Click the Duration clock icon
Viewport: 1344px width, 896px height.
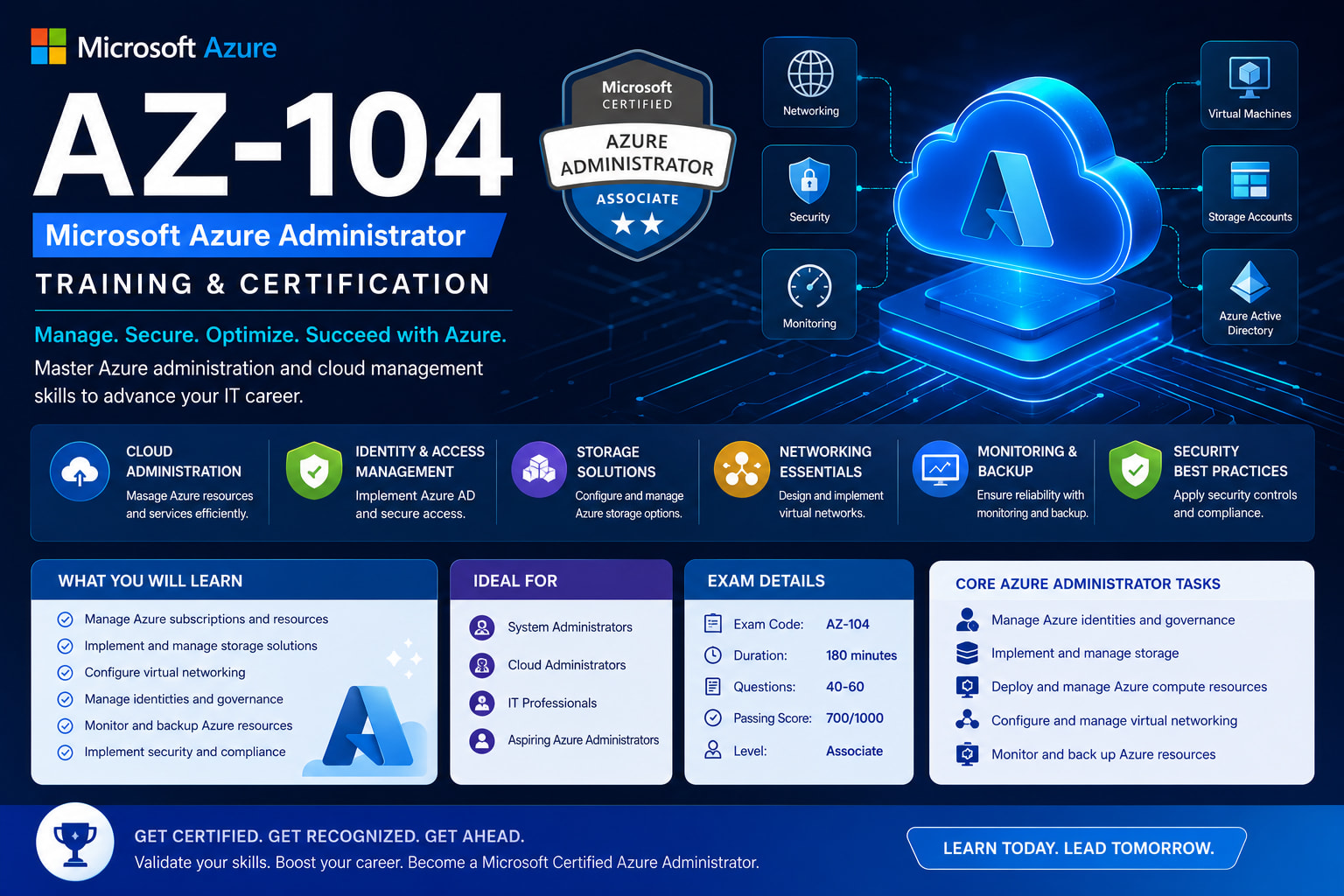(x=713, y=655)
